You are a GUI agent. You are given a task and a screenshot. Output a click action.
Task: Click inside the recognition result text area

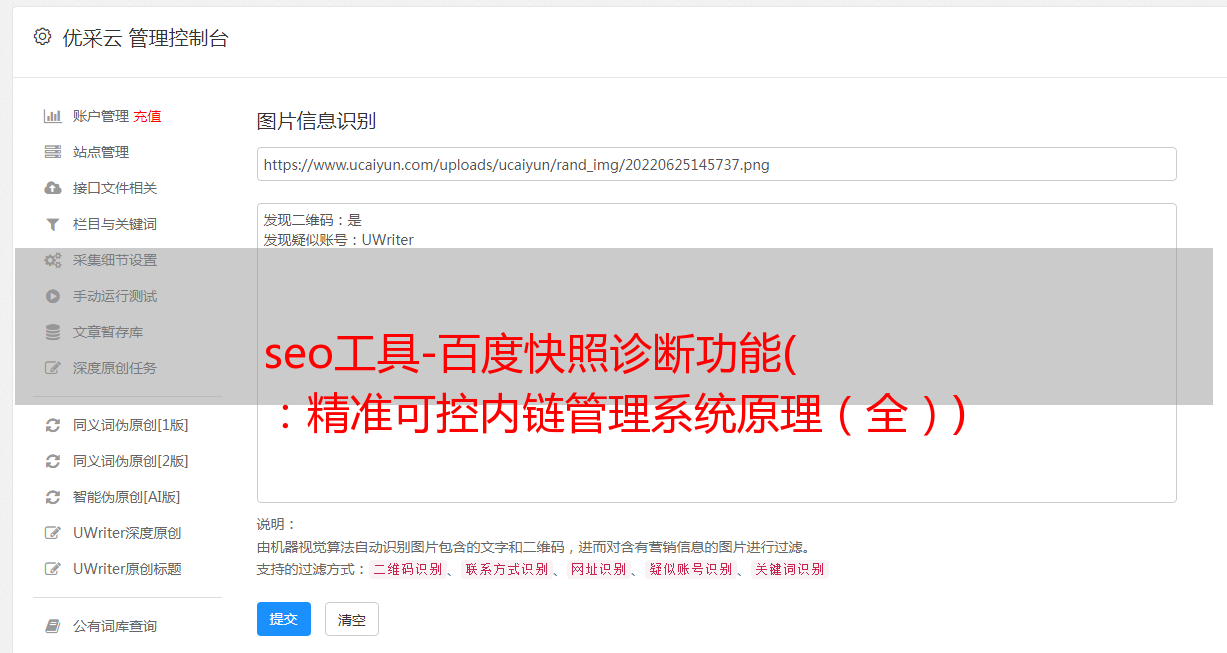[x=716, y=353]
